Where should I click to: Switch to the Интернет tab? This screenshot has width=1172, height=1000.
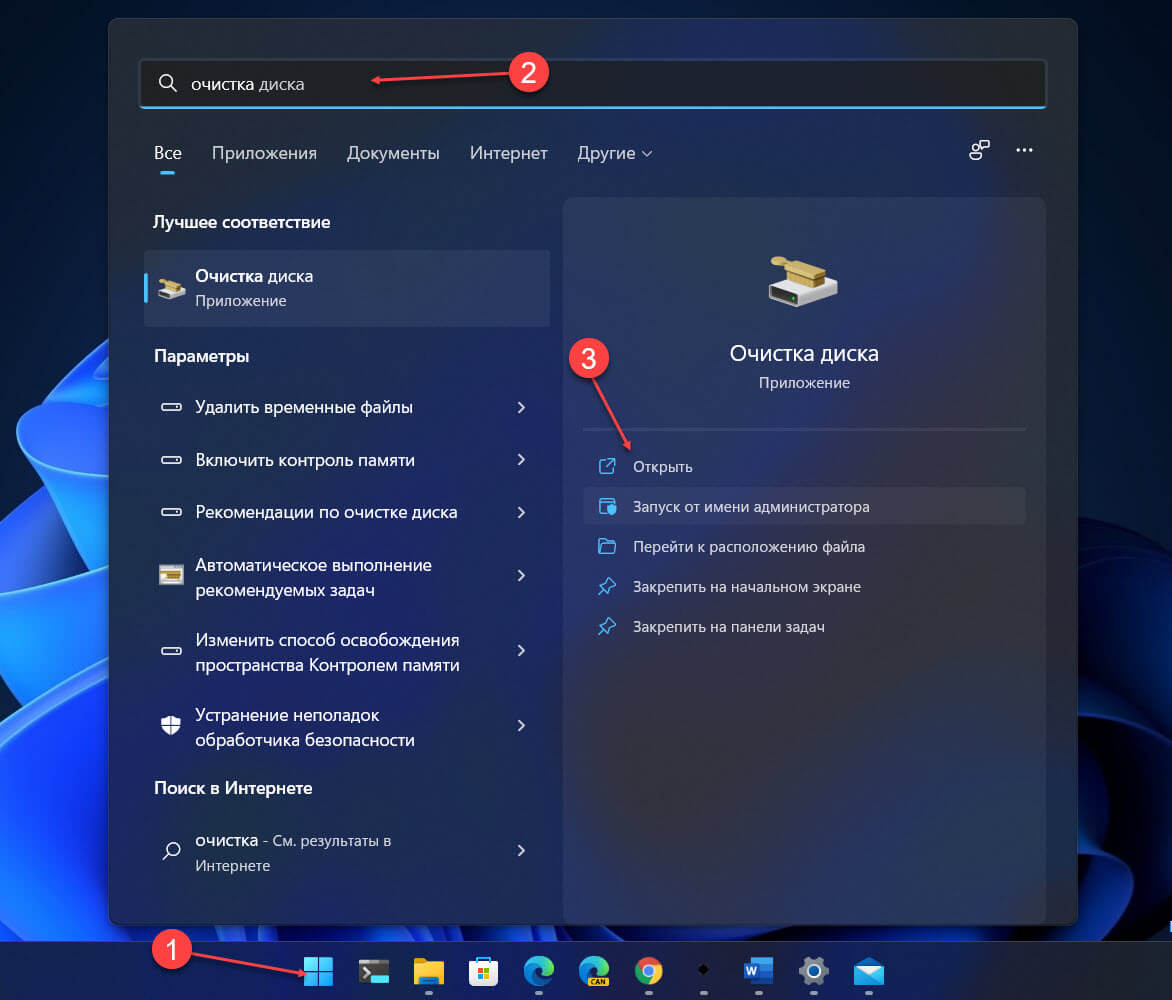tap(508, 153)
